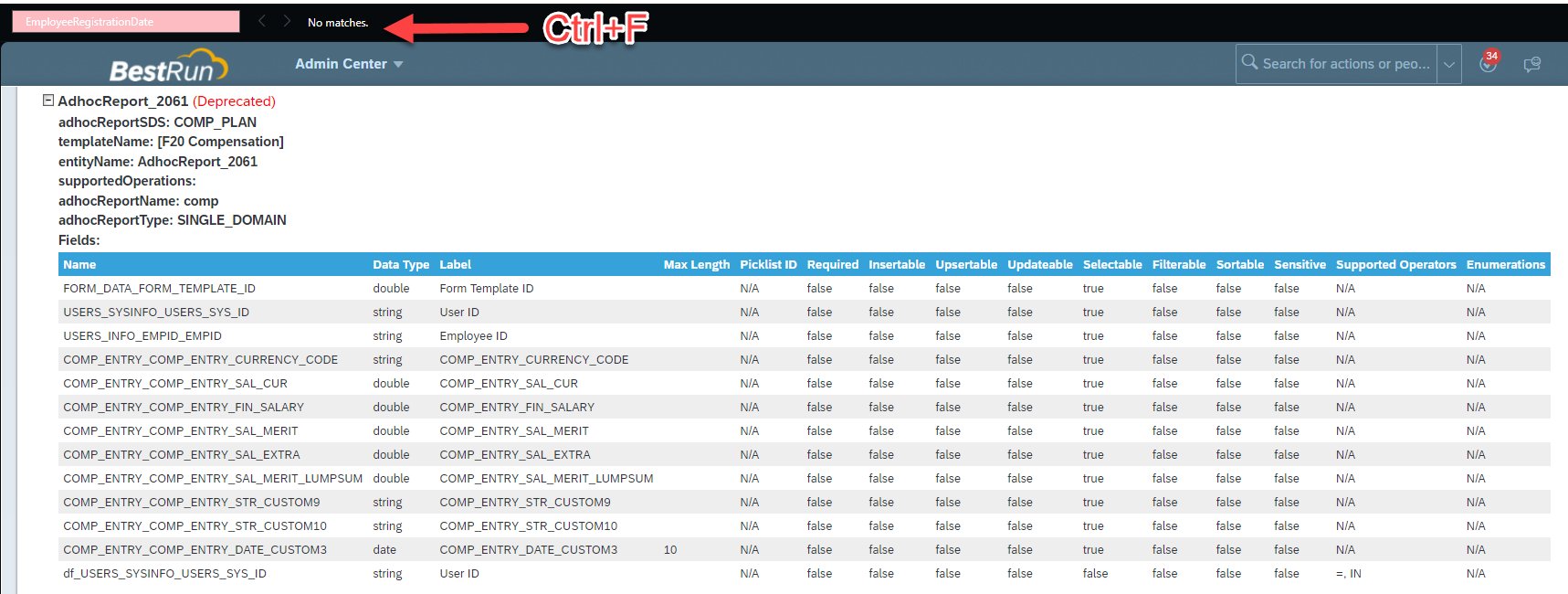Open the chat feedback icon in header
1568x594 pixels.
click(1532, 64)
